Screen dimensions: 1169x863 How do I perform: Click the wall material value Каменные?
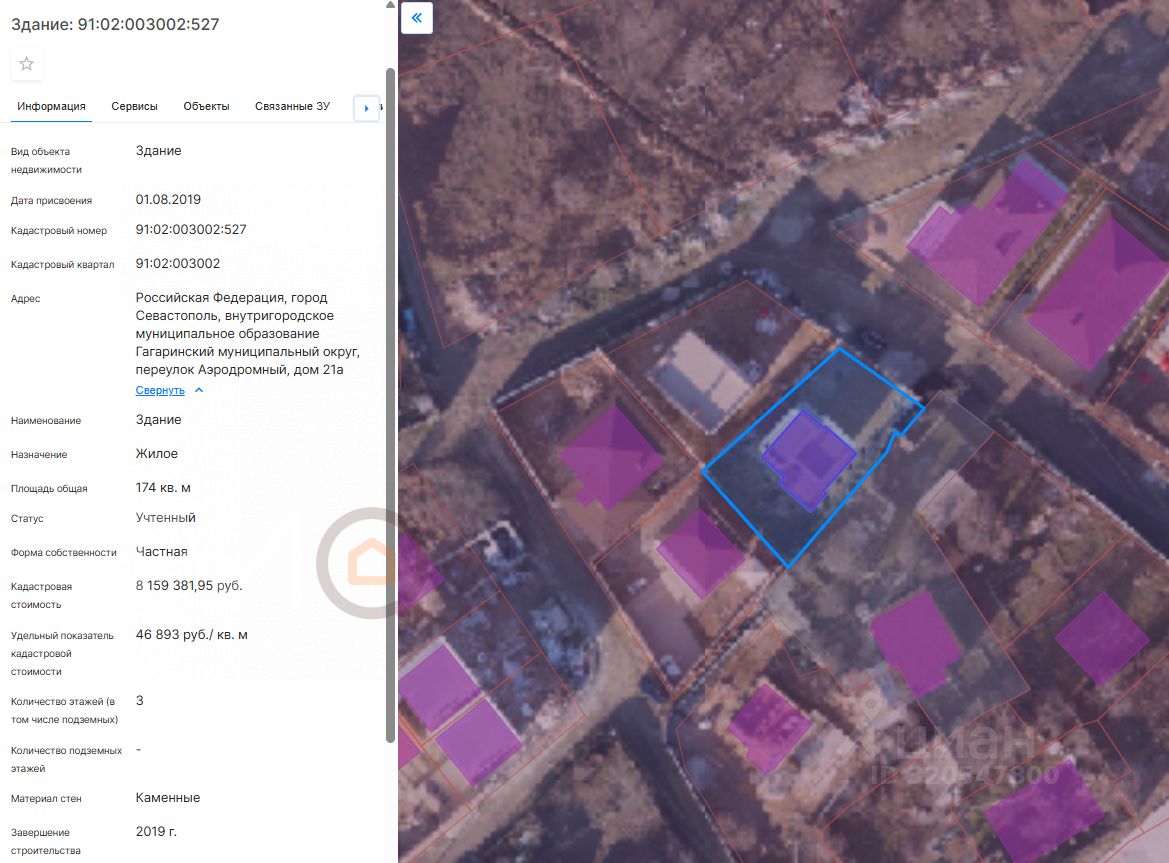pos(168,797)
